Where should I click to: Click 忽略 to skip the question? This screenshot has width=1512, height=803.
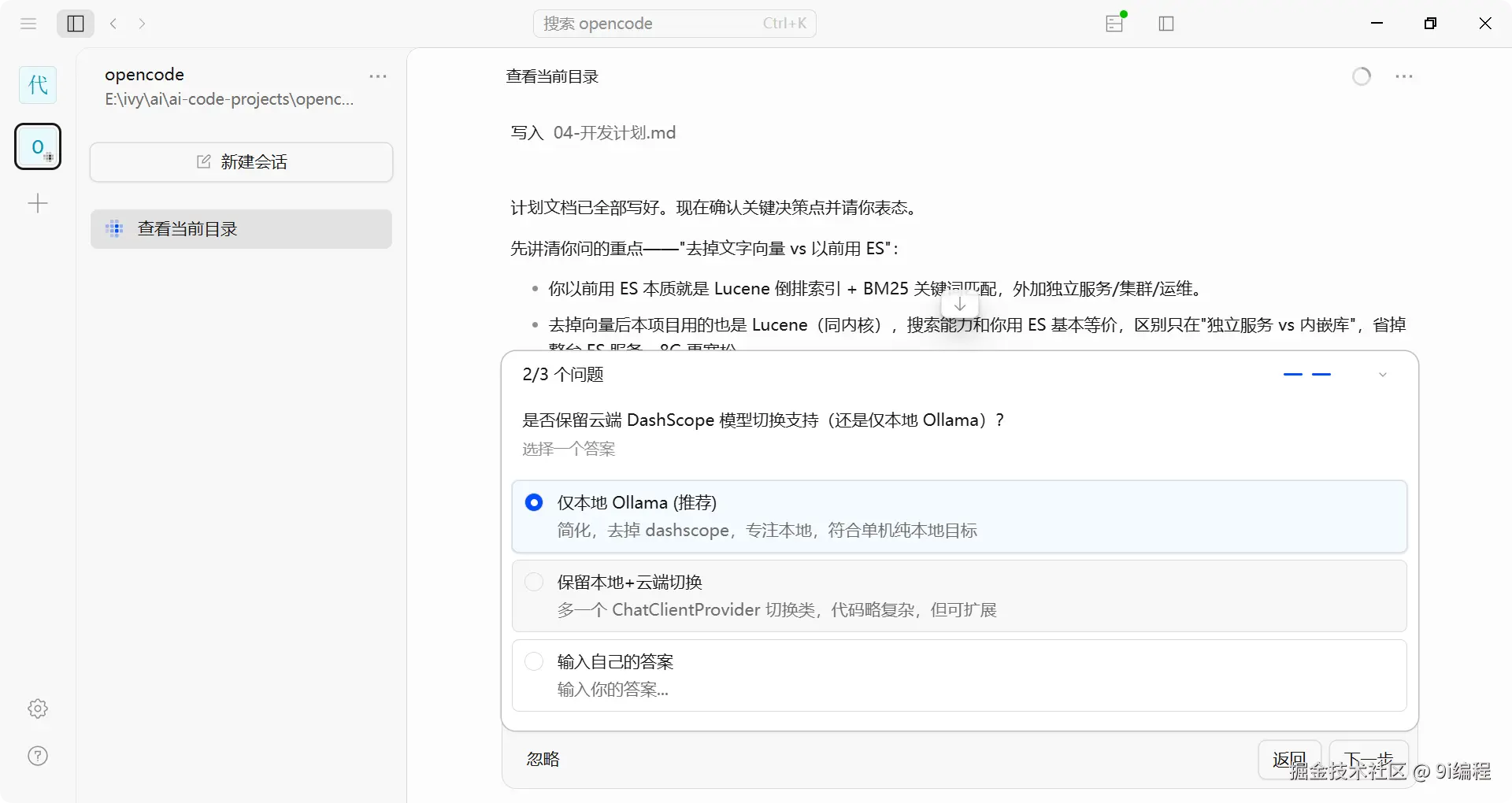tap(543, 759)
